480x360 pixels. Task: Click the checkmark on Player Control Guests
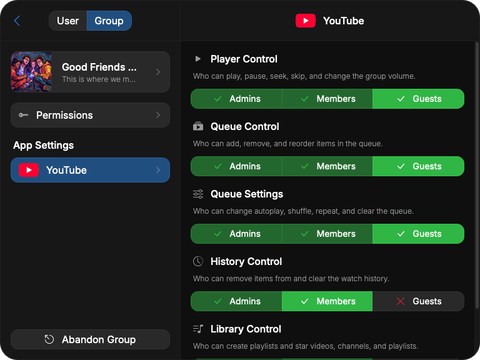[x=401, y=99]
